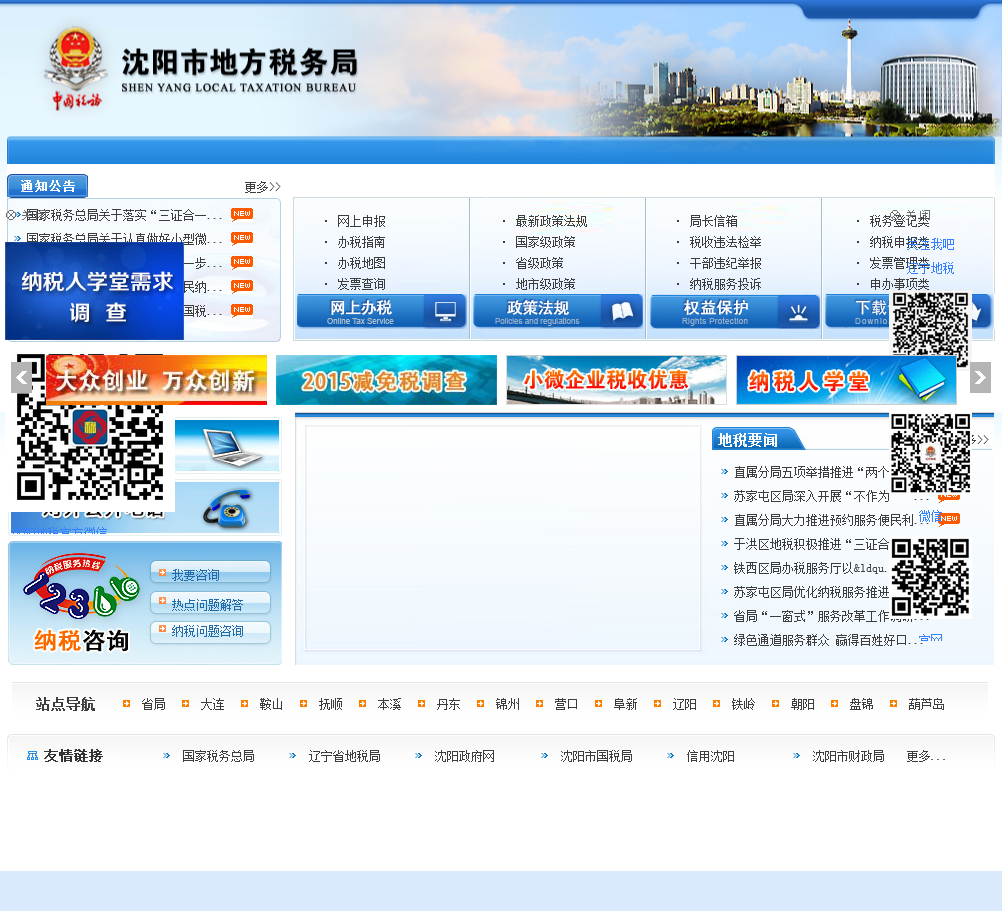The image size is (1002, 911).
Task: Open the 网上申报 link
Action: [x=361, y=221]
